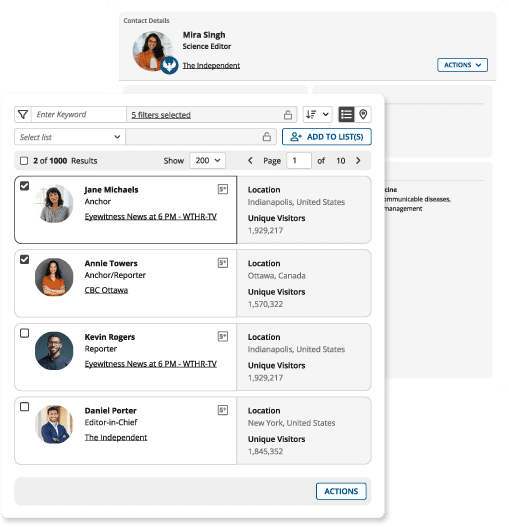This screenshot has height=527, width=509.
Task: Click the page number input field
Action: [299, 161]
